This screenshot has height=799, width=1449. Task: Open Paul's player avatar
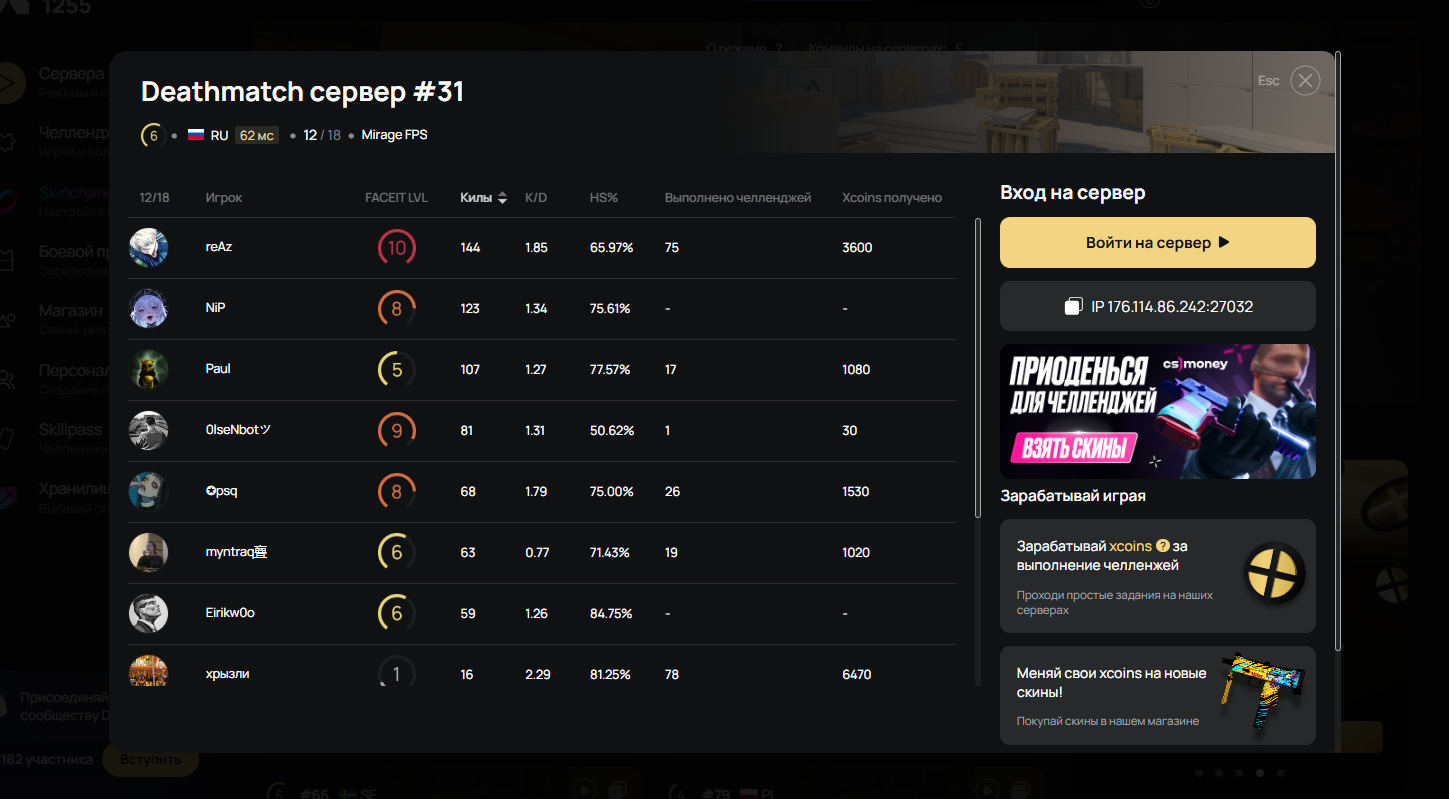click(148, 369)
